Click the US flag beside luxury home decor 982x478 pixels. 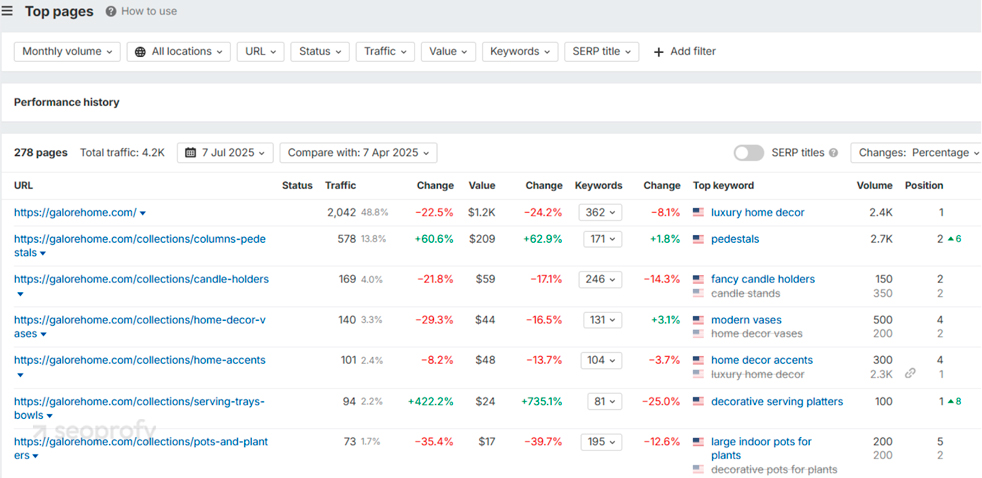click(x=698, y=212)
